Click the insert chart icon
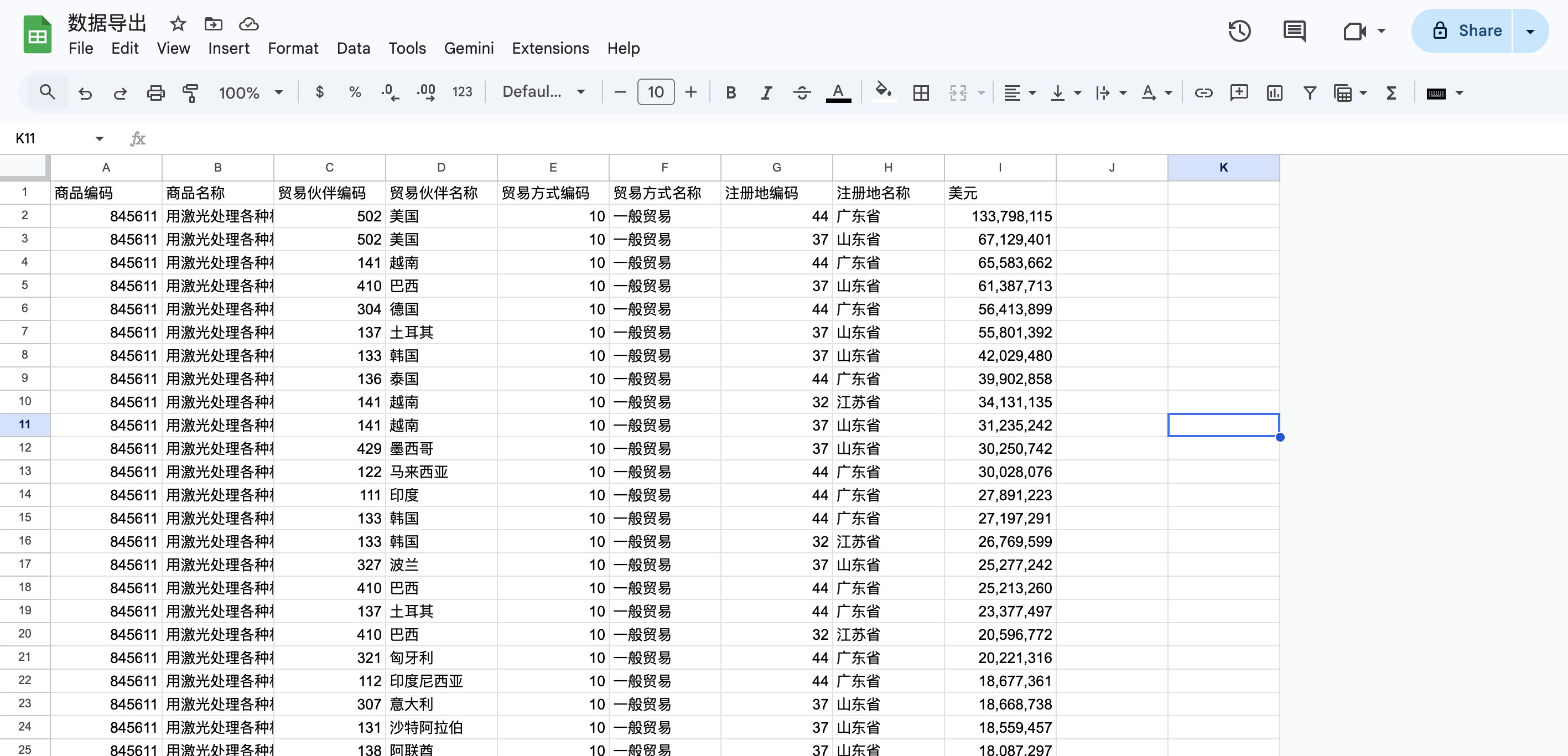Image resolution: width=1568 pixels, height=756 pixels. coord(1274,92)
